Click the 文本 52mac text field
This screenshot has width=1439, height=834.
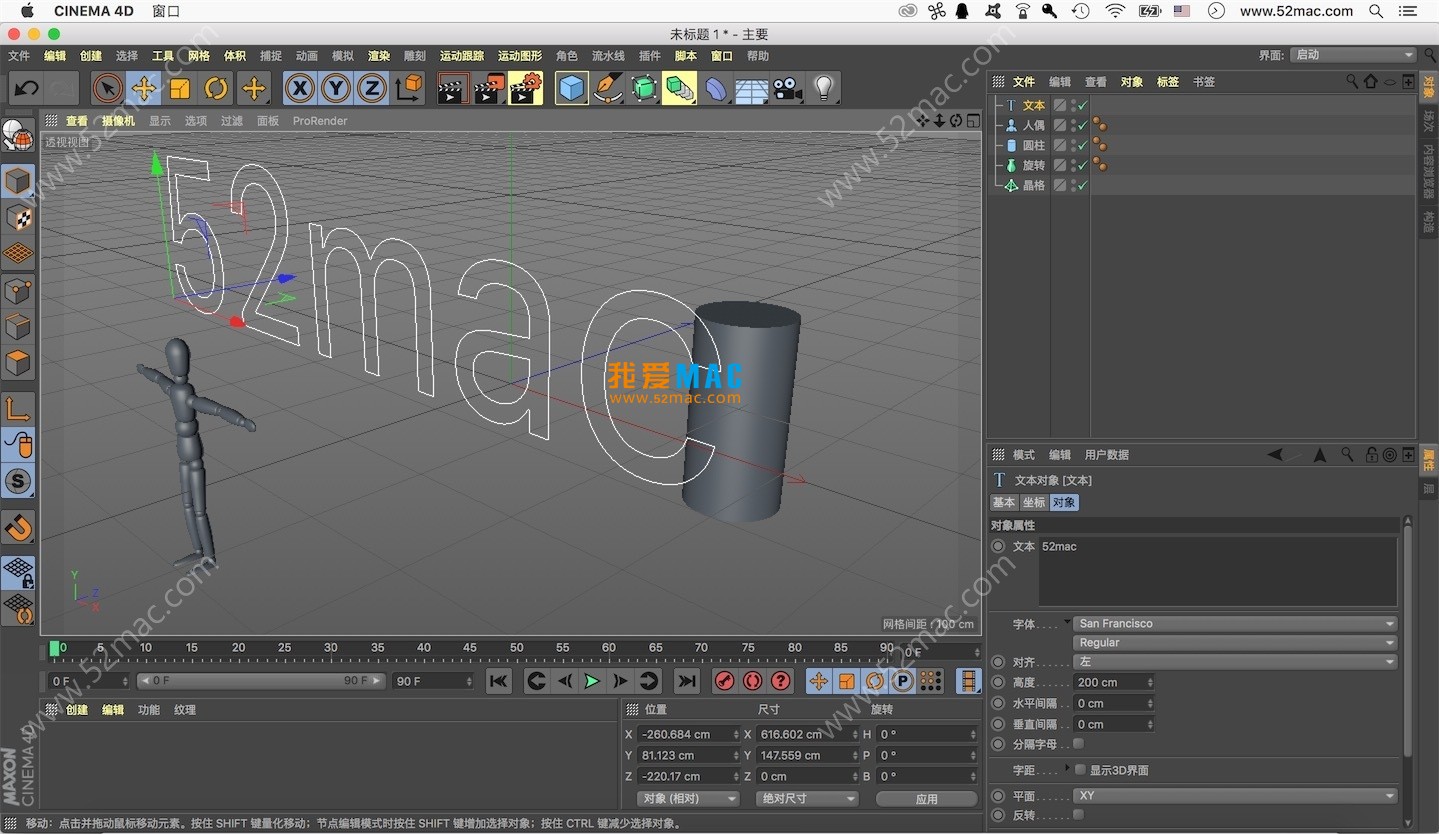pos(1217,571)
